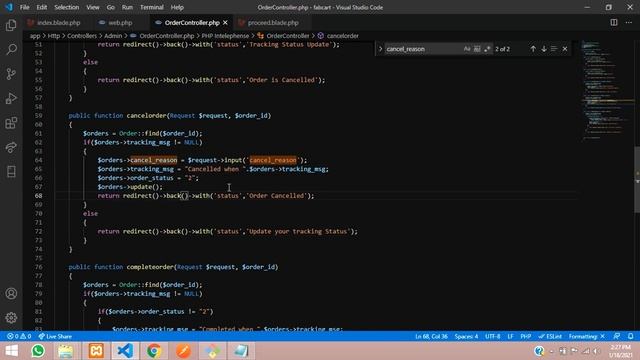
Task: Open Google Chrome from the taskbar
Action: point(154,351)
